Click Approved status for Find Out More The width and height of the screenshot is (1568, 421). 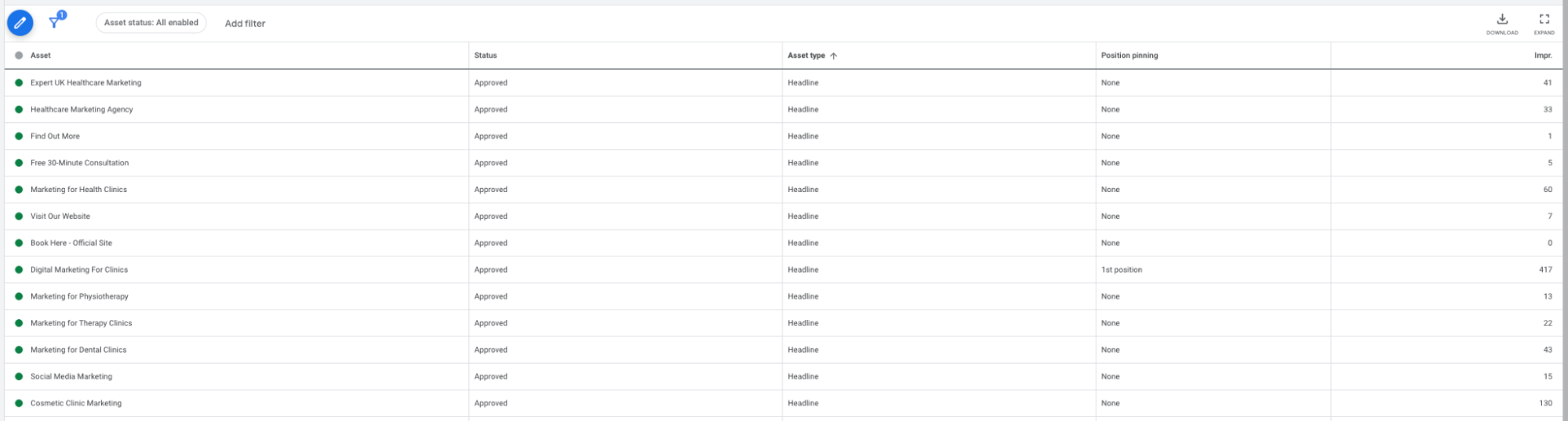tap(491, 136)
